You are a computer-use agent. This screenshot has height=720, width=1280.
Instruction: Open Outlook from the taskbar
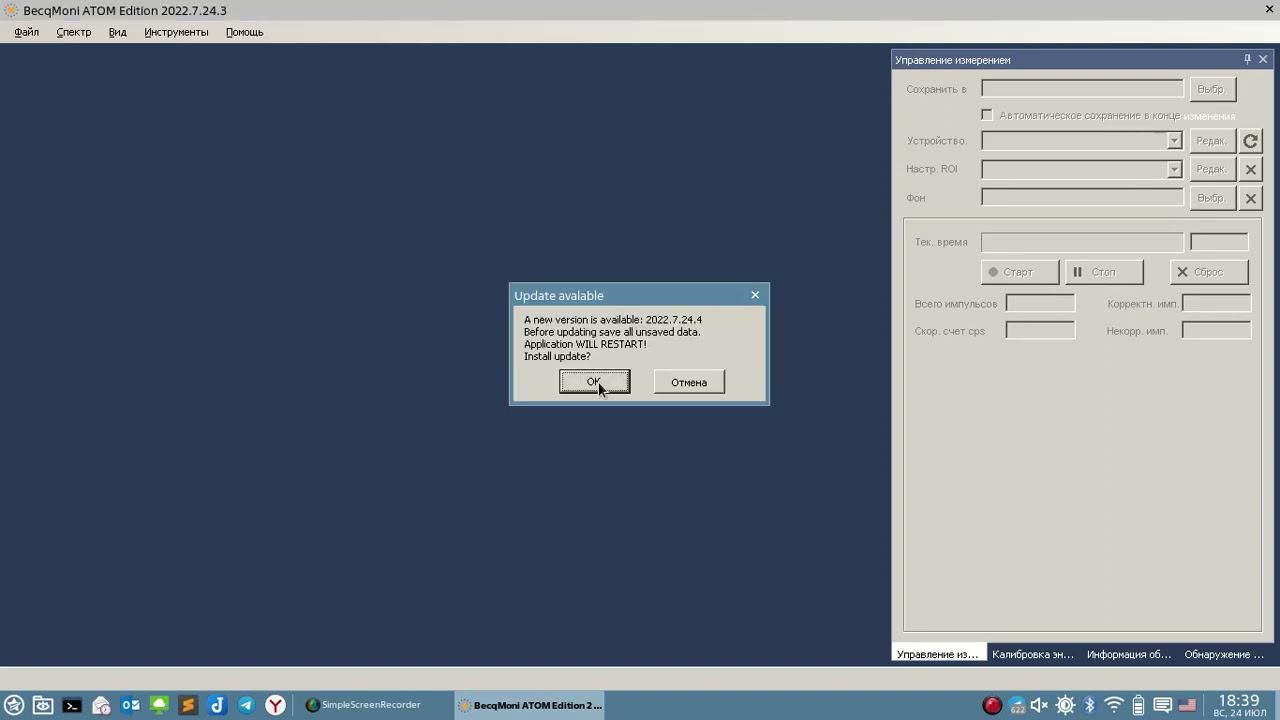130,705
